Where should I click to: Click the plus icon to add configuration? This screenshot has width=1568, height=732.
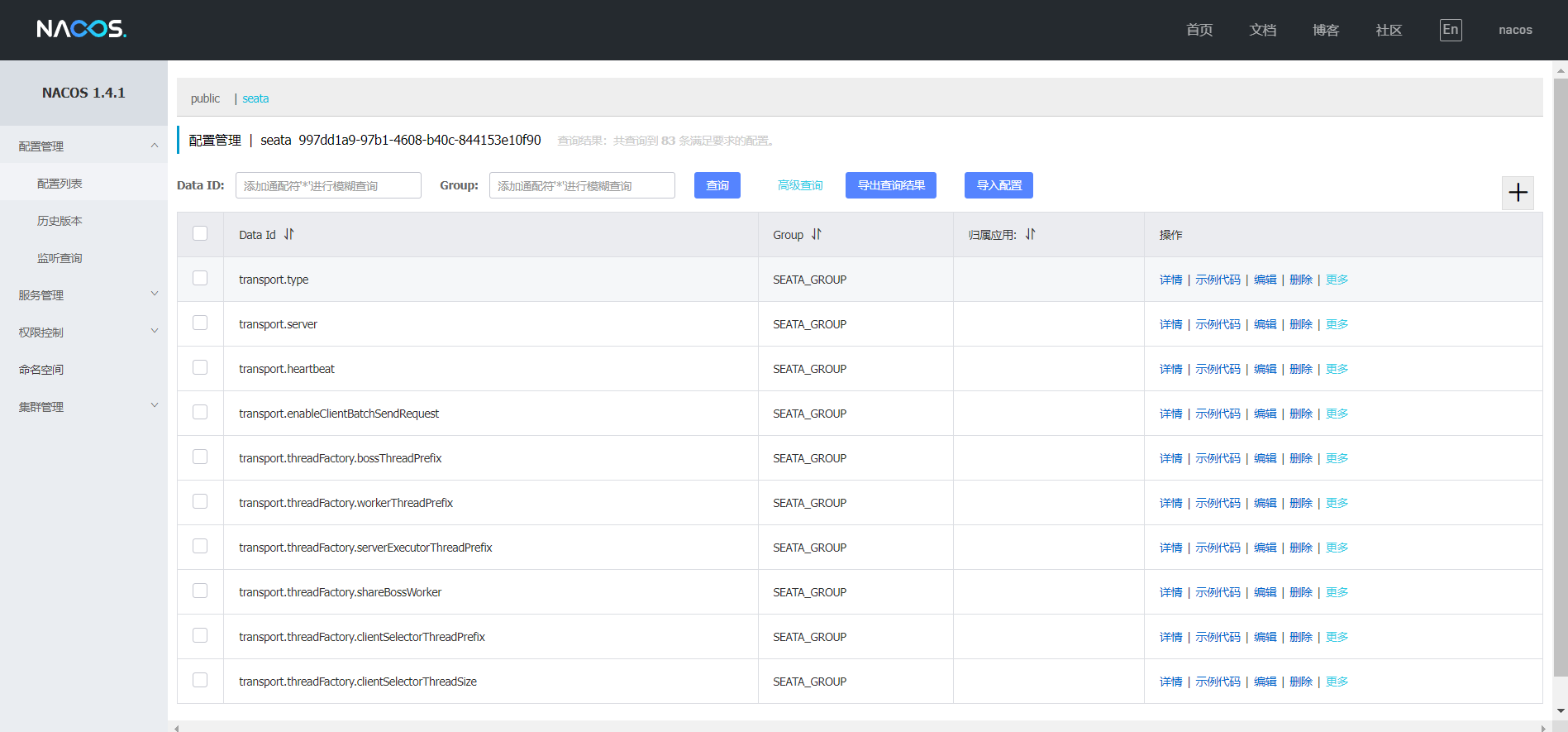point(1518,193)
